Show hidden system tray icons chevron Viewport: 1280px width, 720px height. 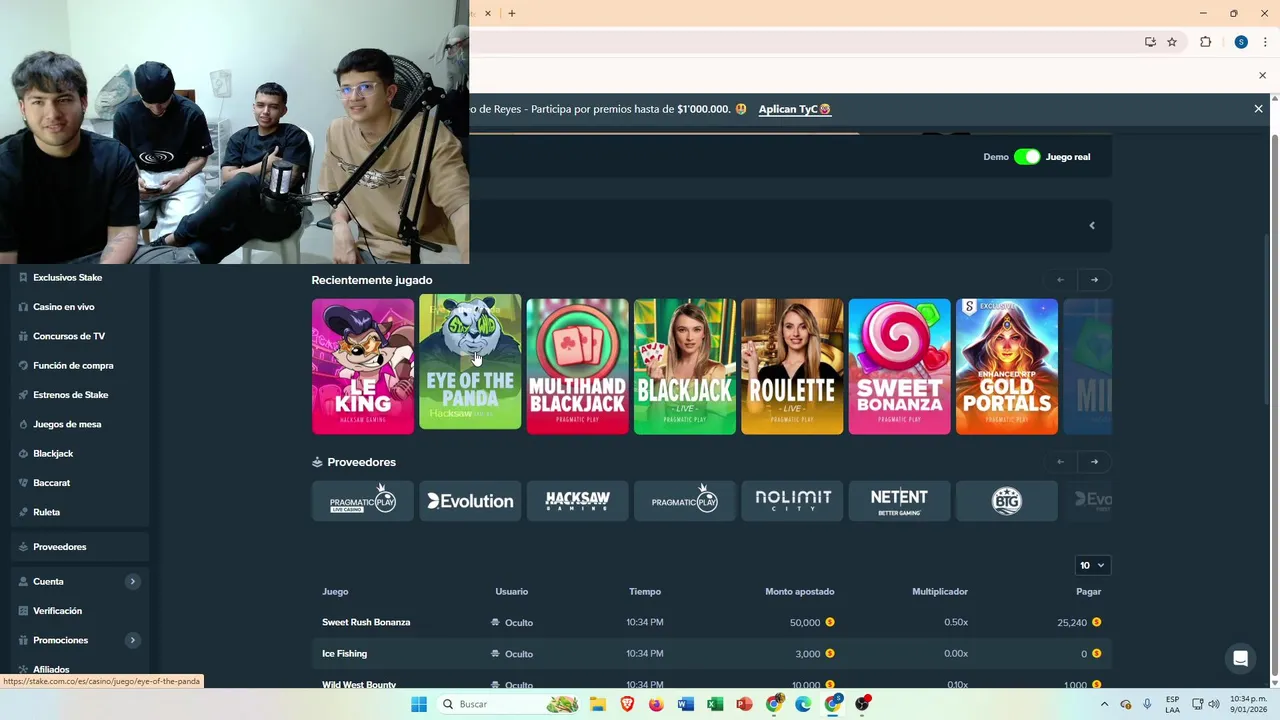click(1105, 704)
